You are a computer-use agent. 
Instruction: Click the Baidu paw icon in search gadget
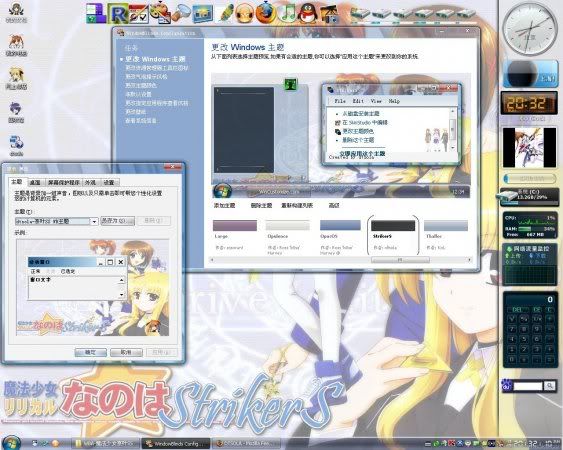pyautogui.click(x=506, y=386)
